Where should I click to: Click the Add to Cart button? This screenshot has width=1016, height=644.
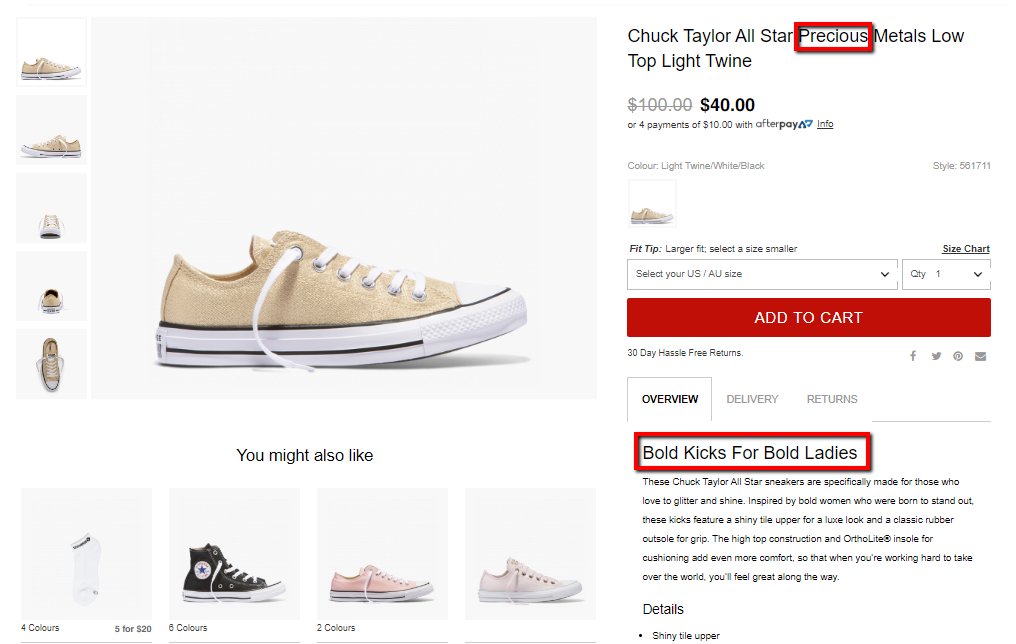click(x=808, y=317)
